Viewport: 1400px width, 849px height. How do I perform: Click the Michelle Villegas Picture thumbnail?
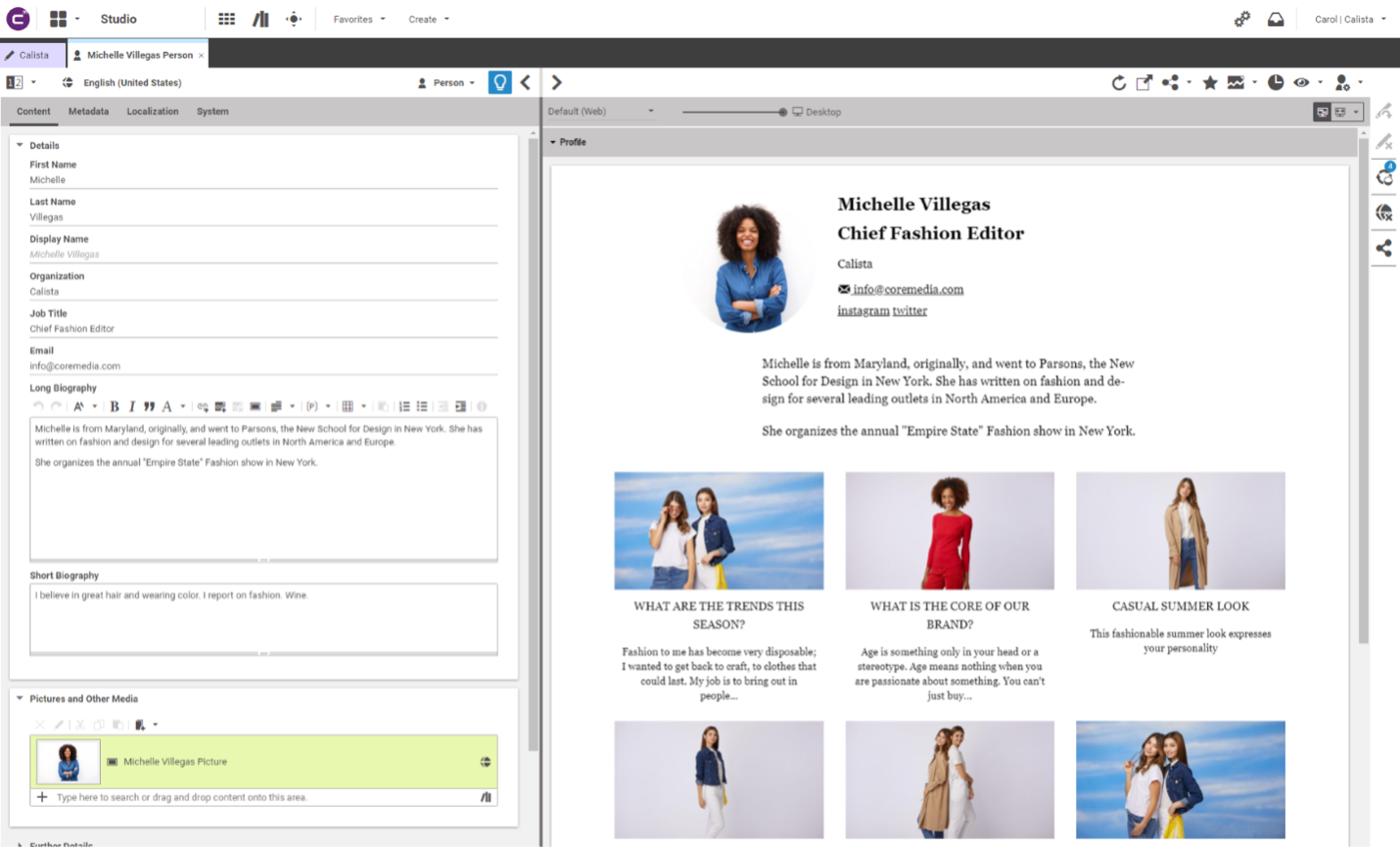pos(69,762)
